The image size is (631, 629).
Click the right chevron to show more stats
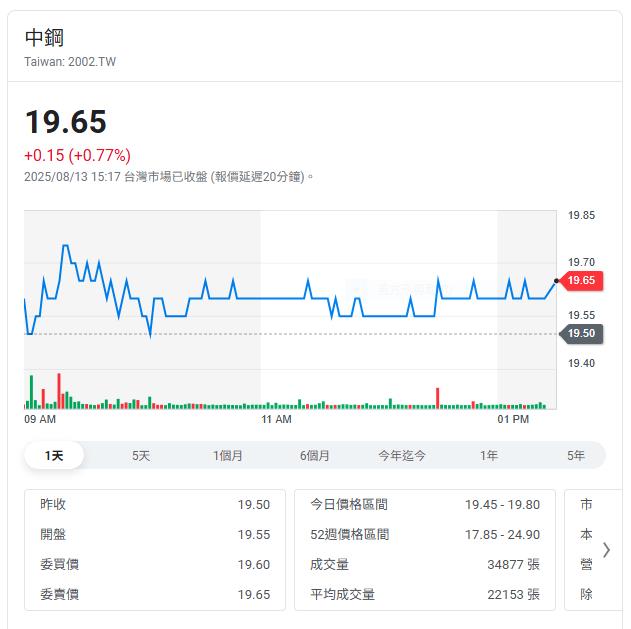606,550
